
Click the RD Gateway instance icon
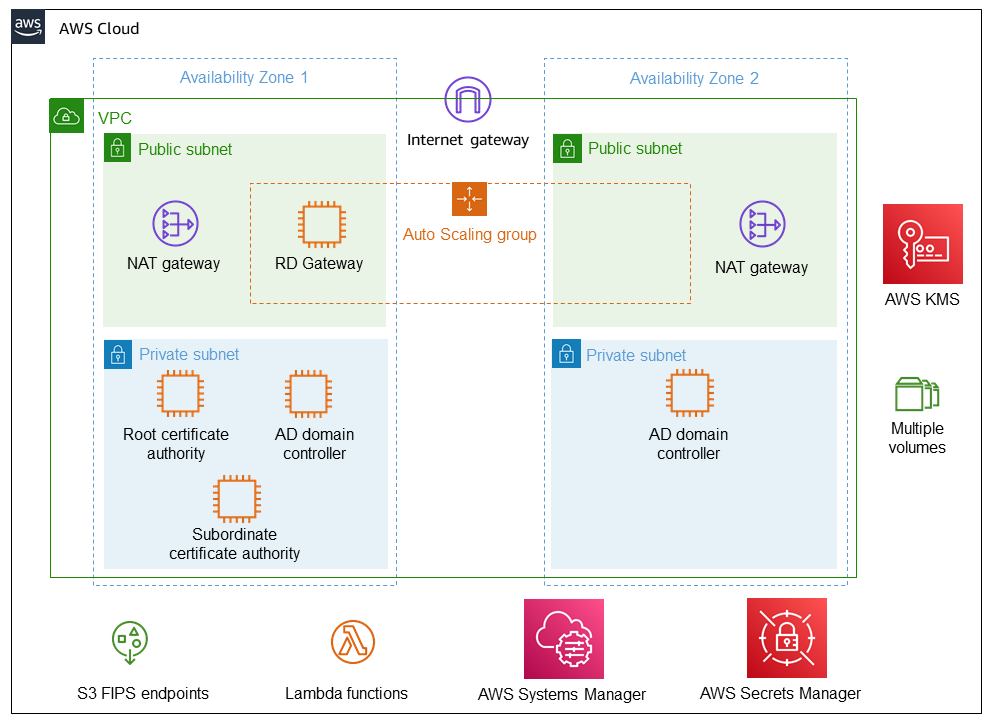322,224
